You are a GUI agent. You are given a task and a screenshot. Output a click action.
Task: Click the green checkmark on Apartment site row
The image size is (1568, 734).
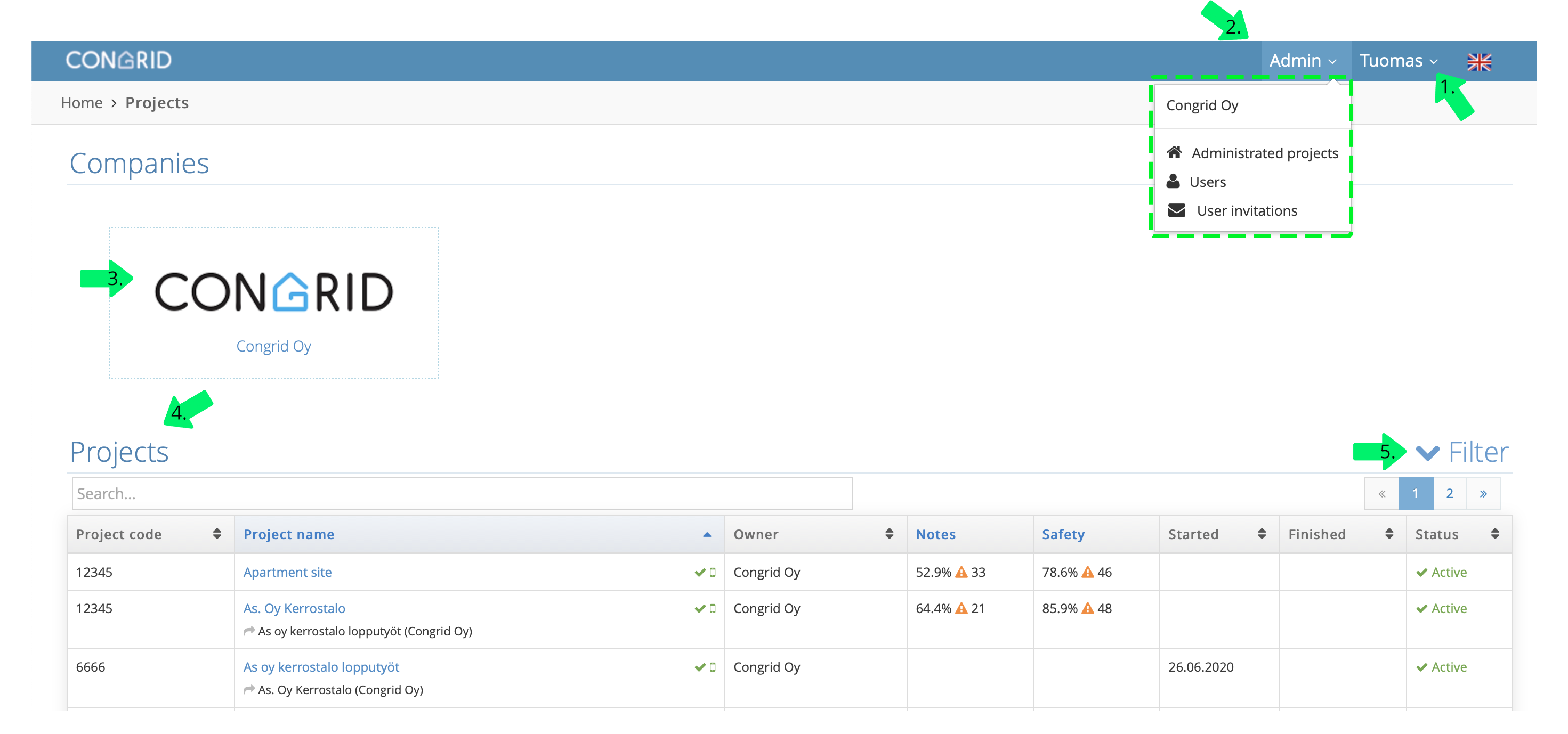[x=700, y=572]
